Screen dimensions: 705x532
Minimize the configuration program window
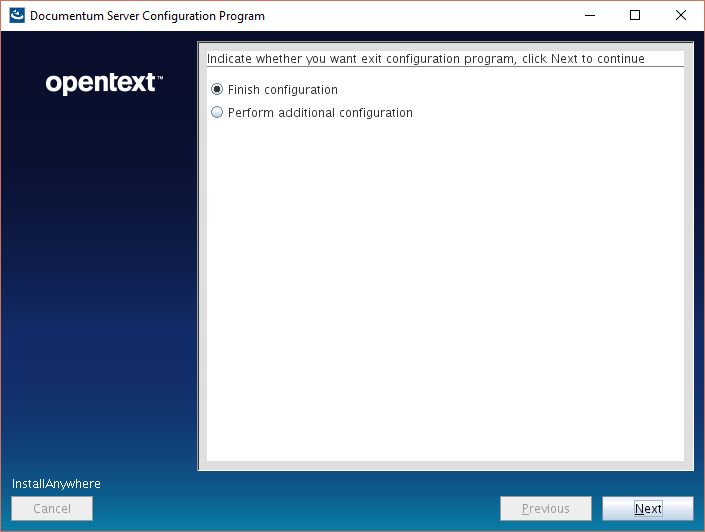588,16
